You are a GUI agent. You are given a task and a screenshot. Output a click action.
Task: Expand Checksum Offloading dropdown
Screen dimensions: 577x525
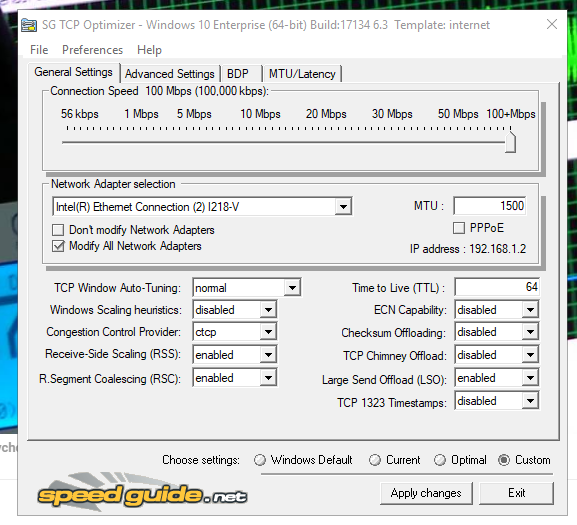click(x=530, y=332)
